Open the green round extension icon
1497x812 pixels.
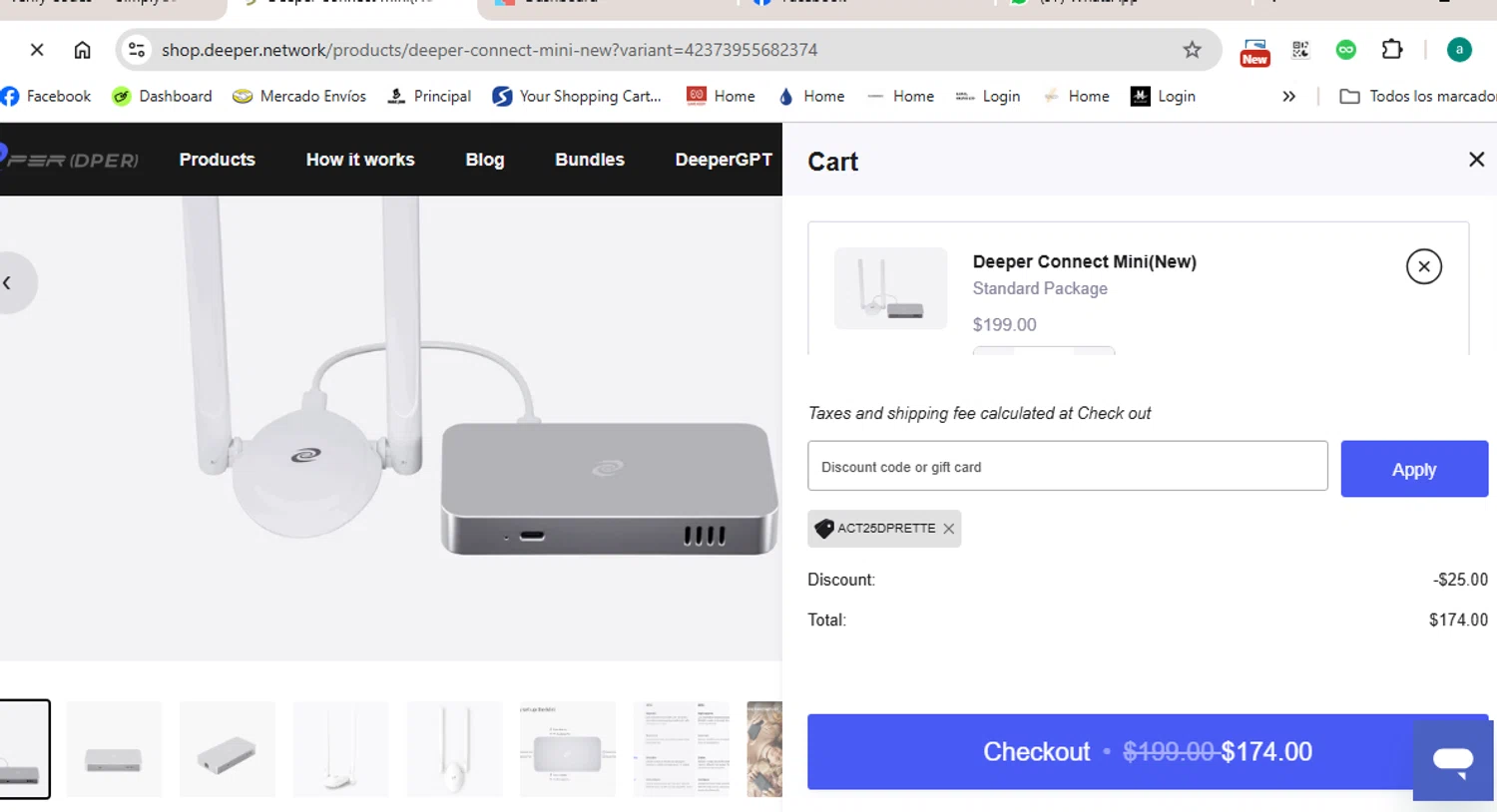coord(1346,50)
